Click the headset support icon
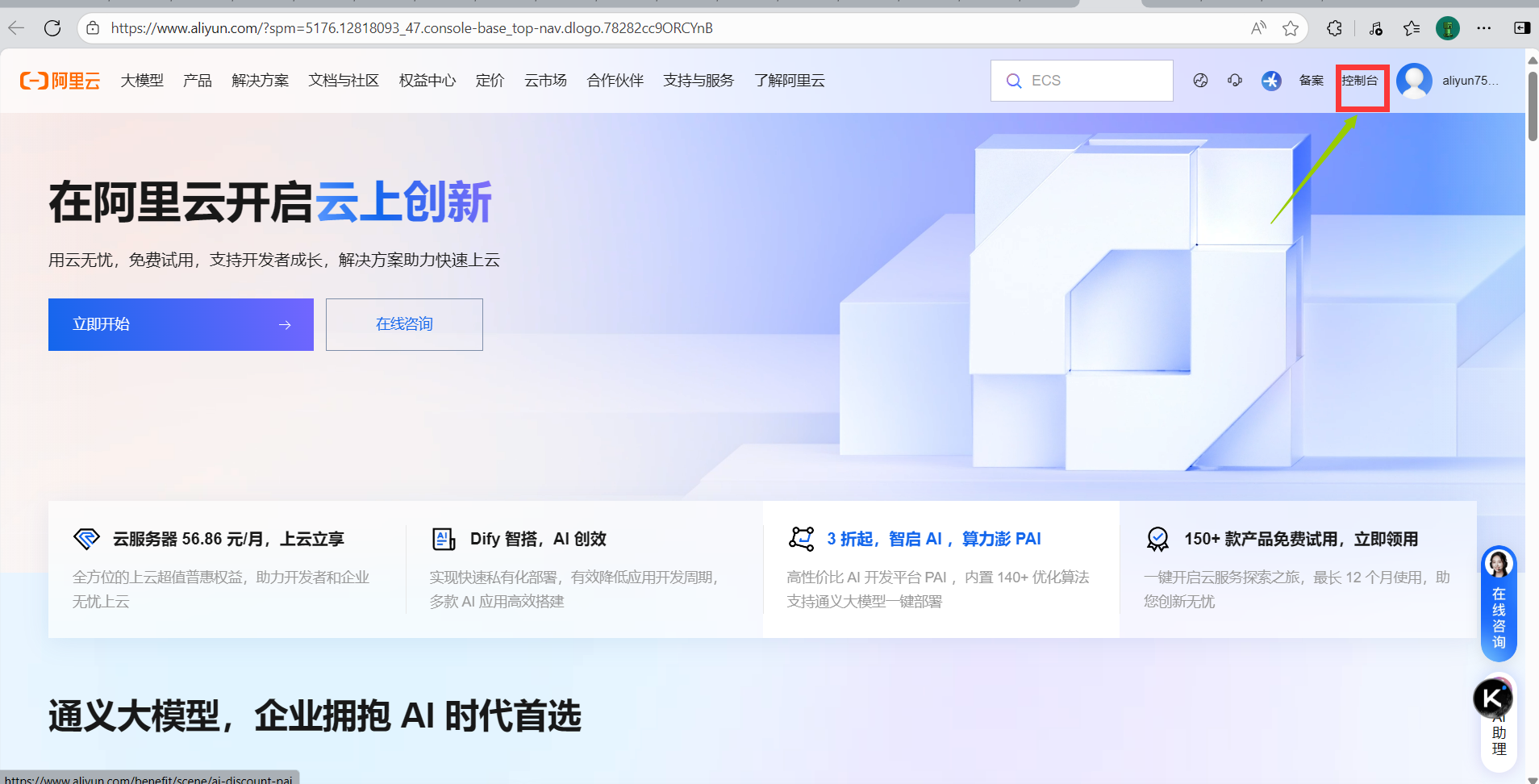The height and width of the screenshot is (784, 1539). [1235, 80]
